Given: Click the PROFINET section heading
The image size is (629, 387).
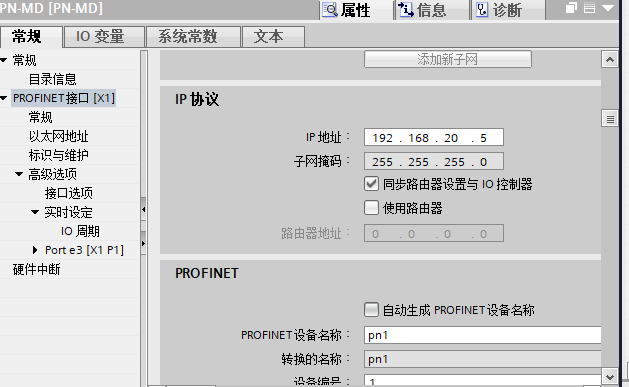Looking at the screenshot, I should click(207, 274).
